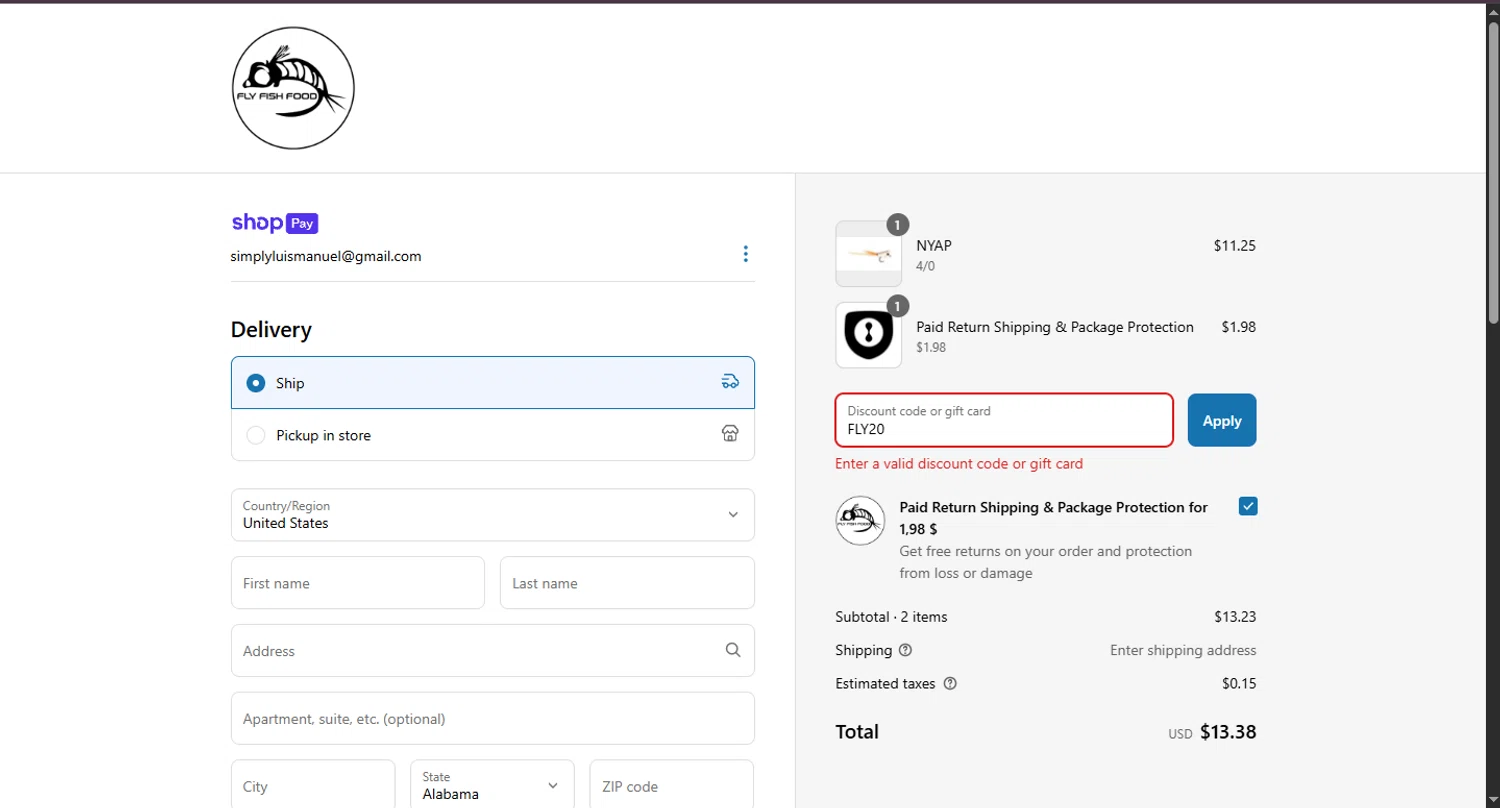Apply the discount code

click(1221, 420)
